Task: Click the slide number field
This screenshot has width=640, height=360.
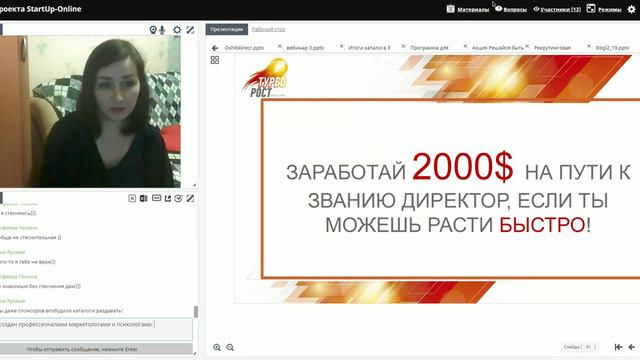Action: click(x=588, y=347)
